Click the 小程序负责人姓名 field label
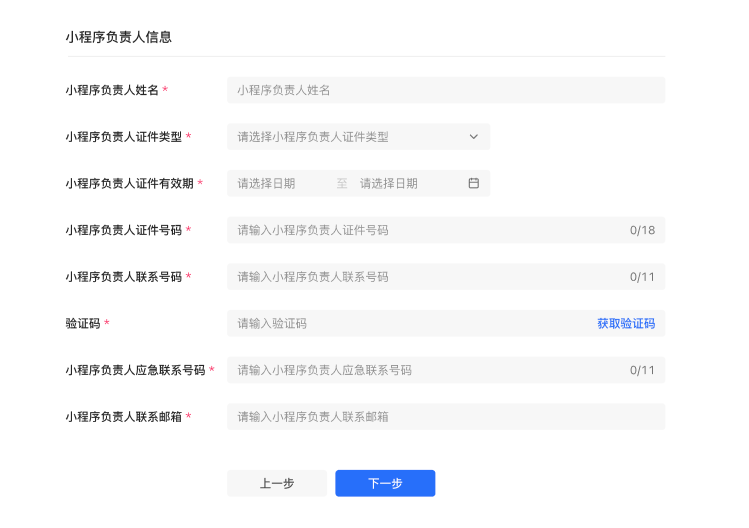 (112, 90)
